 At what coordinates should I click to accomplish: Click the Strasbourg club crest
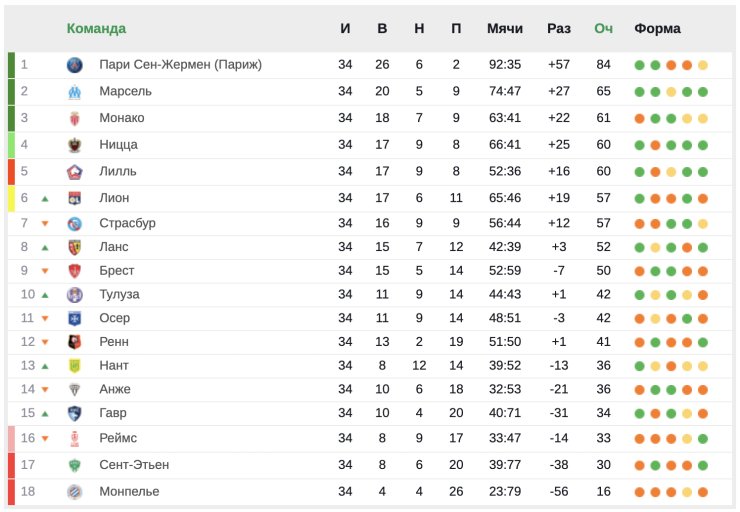(74, 223)
